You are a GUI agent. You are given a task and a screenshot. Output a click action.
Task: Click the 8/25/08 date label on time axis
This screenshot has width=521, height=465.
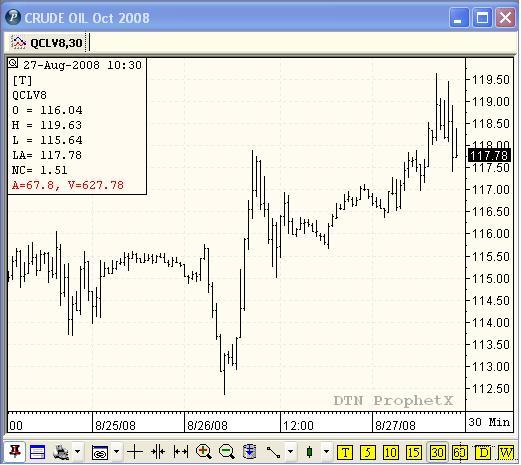(x=115, y=426)
